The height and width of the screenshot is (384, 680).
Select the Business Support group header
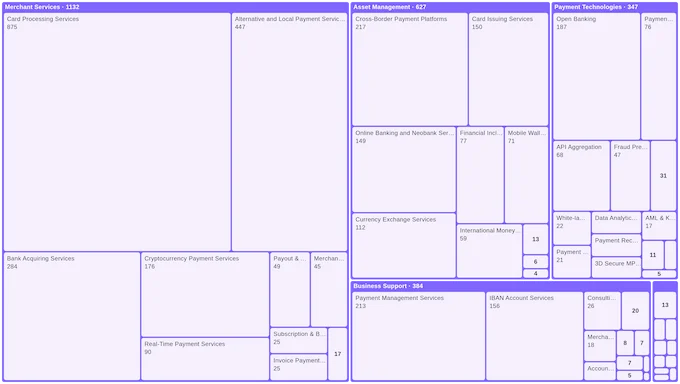click(501, 286)
